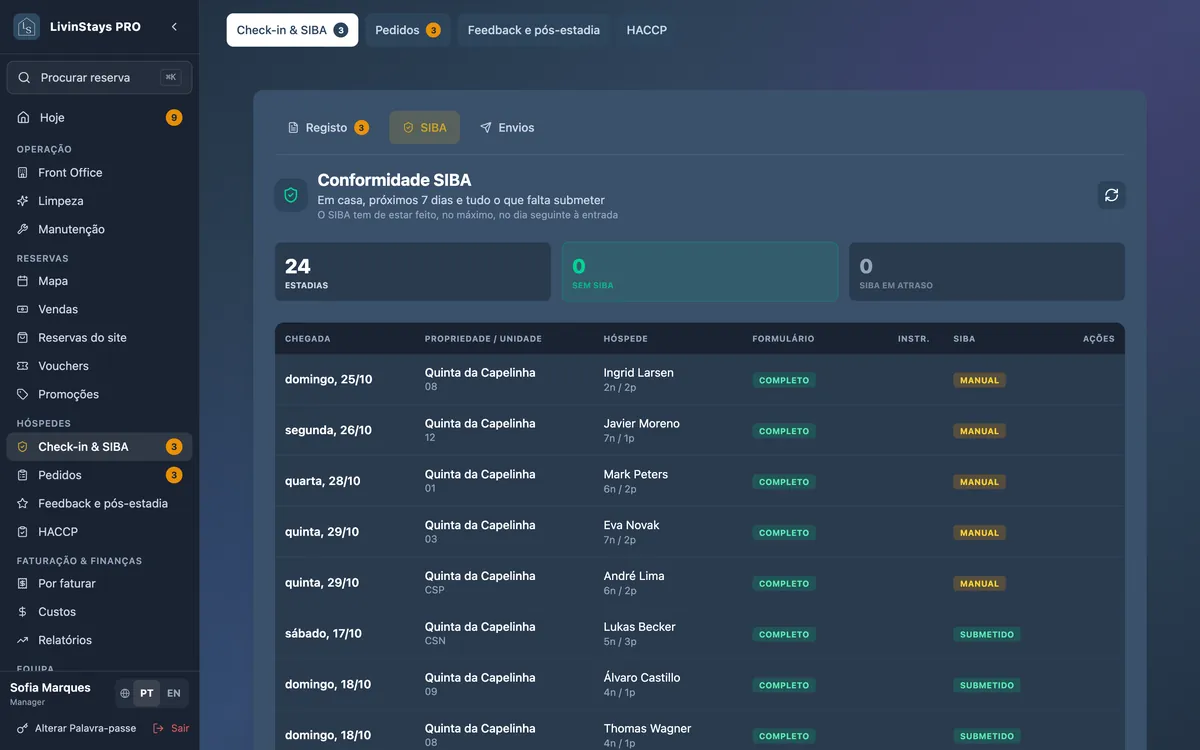Click the LivinStays PRO logo icon

[26, 27]
